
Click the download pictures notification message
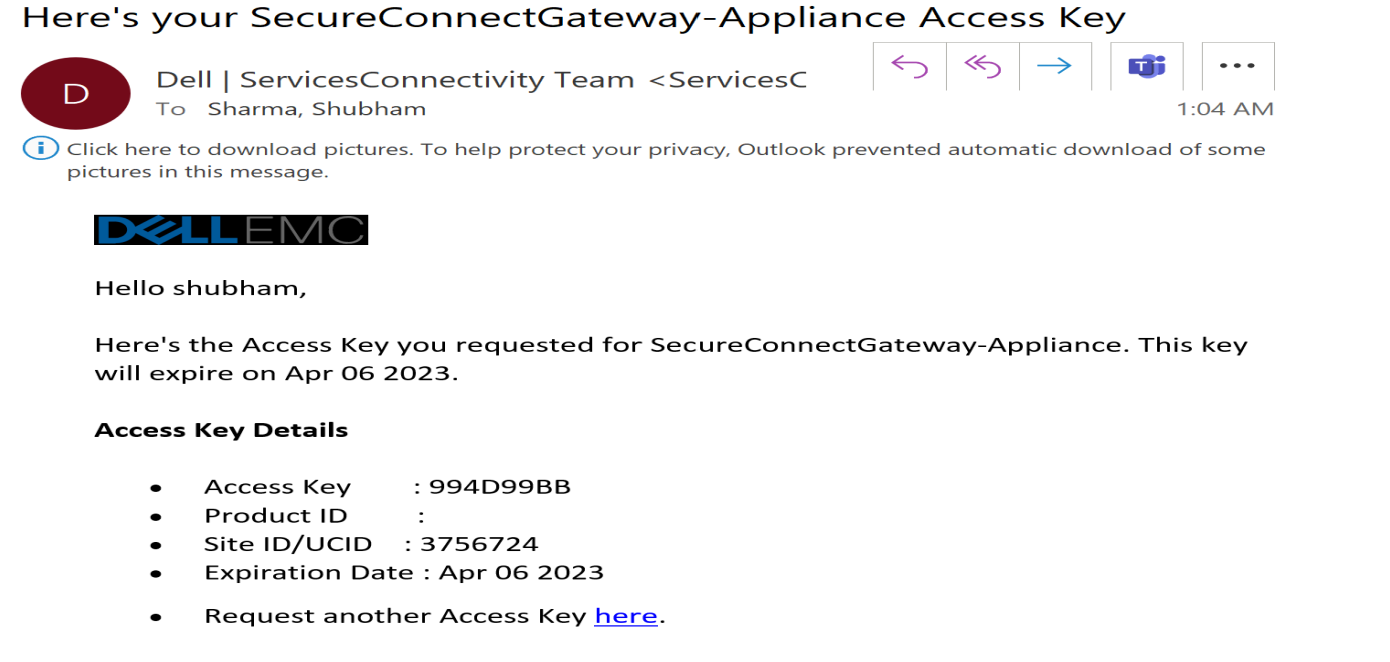665,160
